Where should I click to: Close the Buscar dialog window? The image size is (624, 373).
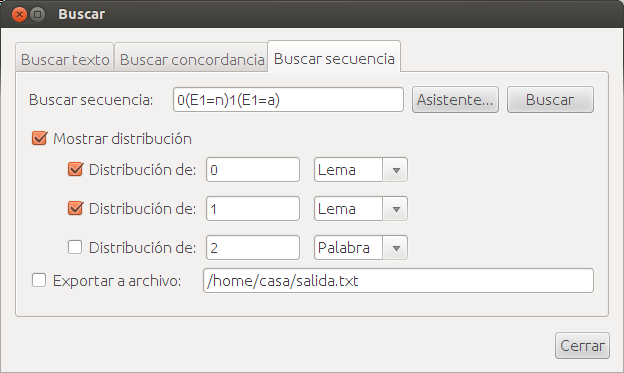19,15
